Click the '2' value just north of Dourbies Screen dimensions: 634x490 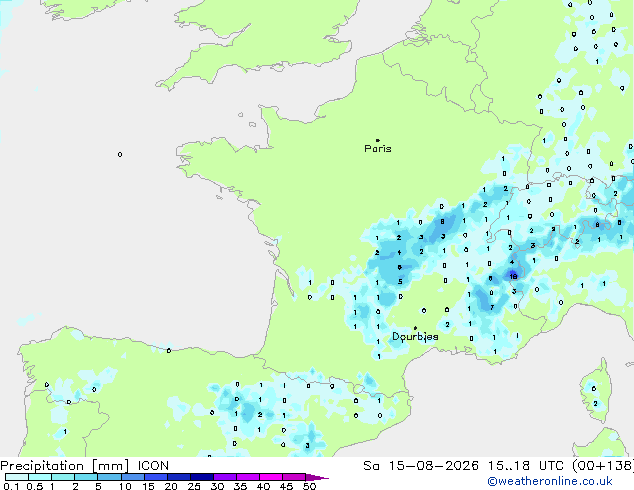click(447, 324)
